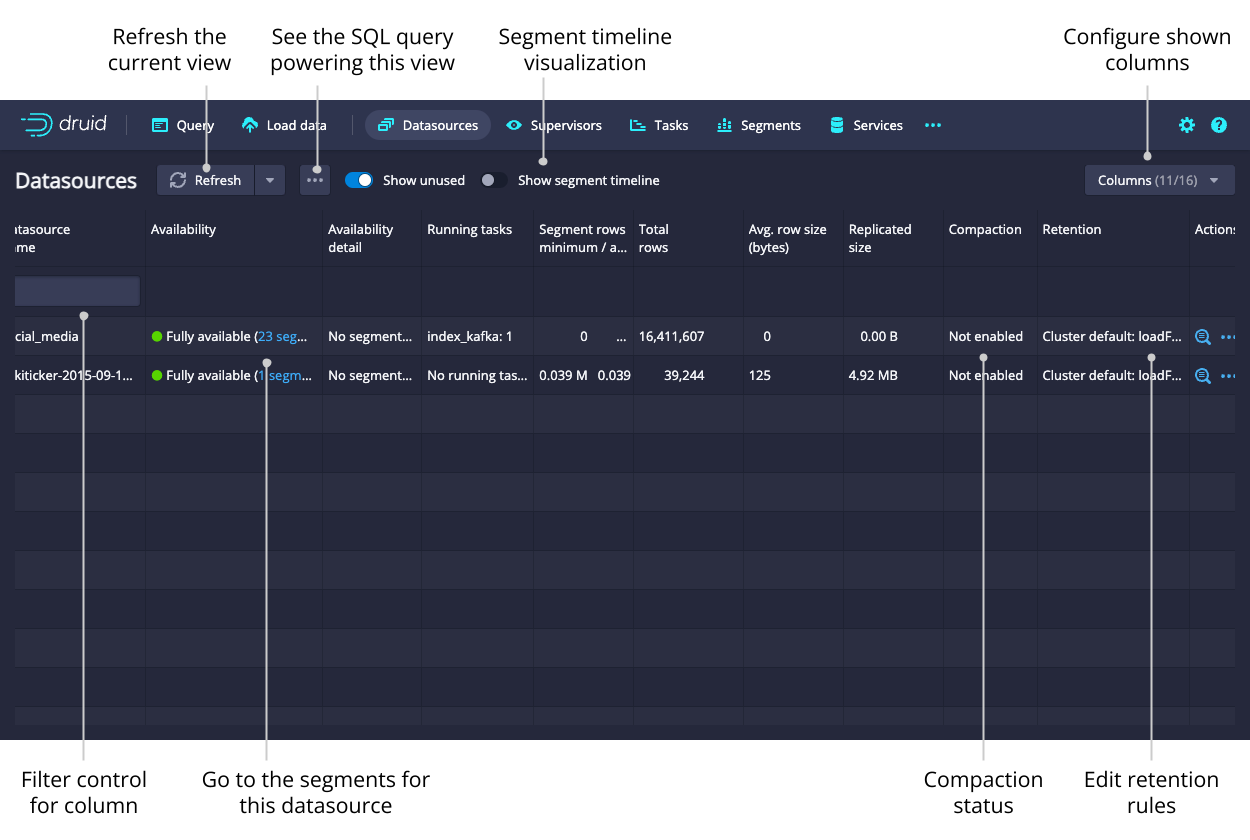
Task: Expand the Refresh interval dropdown arrow
Action: [x=270, y=180]
